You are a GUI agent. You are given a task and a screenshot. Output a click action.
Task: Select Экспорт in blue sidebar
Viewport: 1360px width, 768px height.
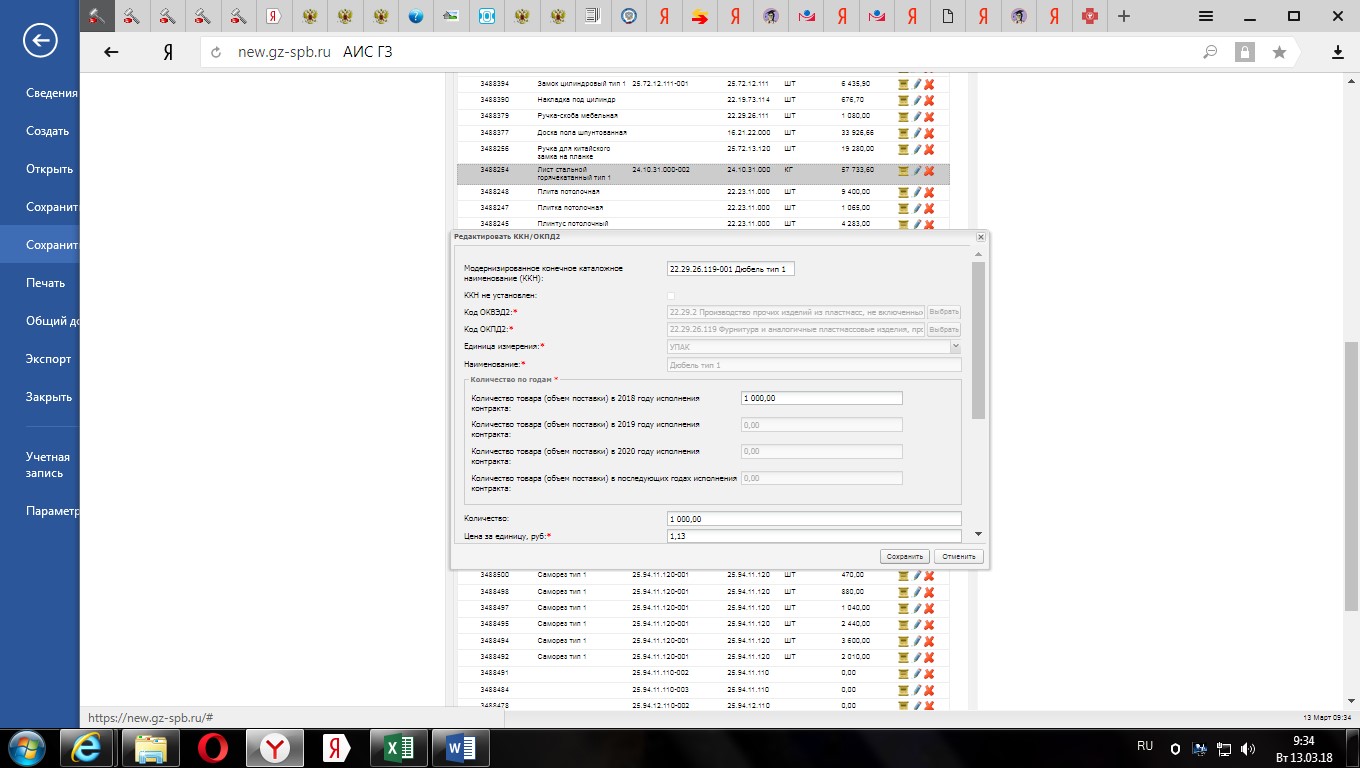point(49,359)
